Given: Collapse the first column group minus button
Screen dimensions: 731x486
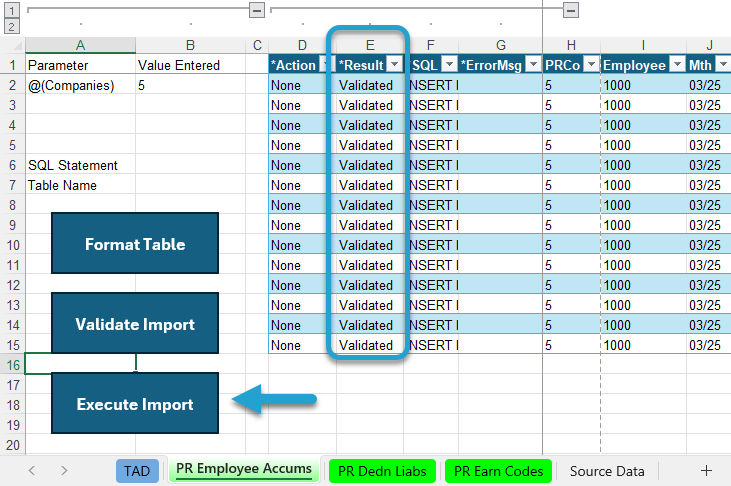Looking at the screenshot, I should (257, 10).
